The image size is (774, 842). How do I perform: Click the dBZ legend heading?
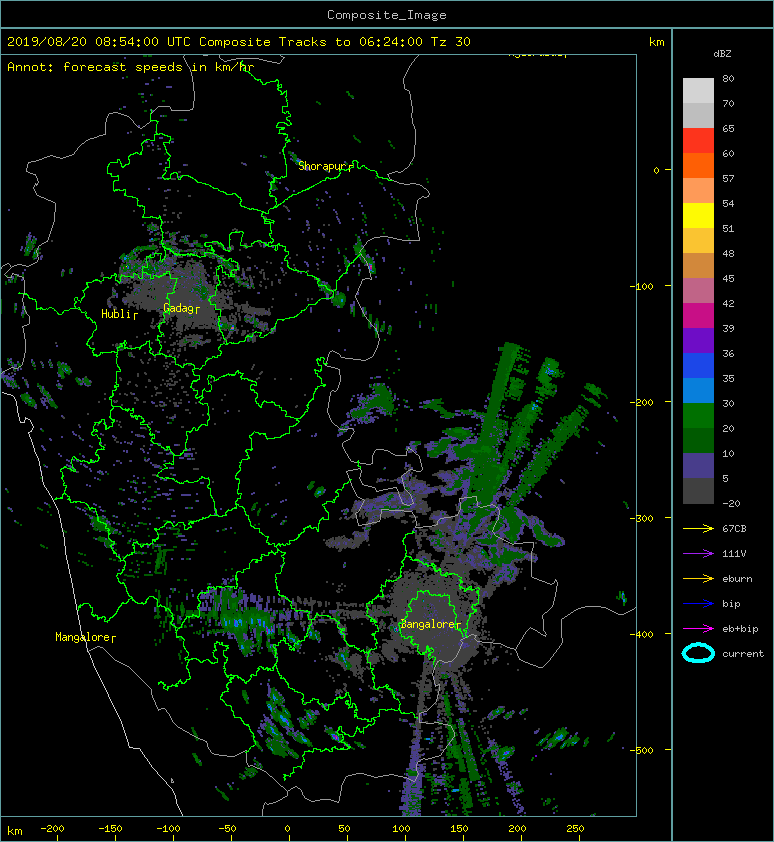pyautogui.click(x=722, y=54)
